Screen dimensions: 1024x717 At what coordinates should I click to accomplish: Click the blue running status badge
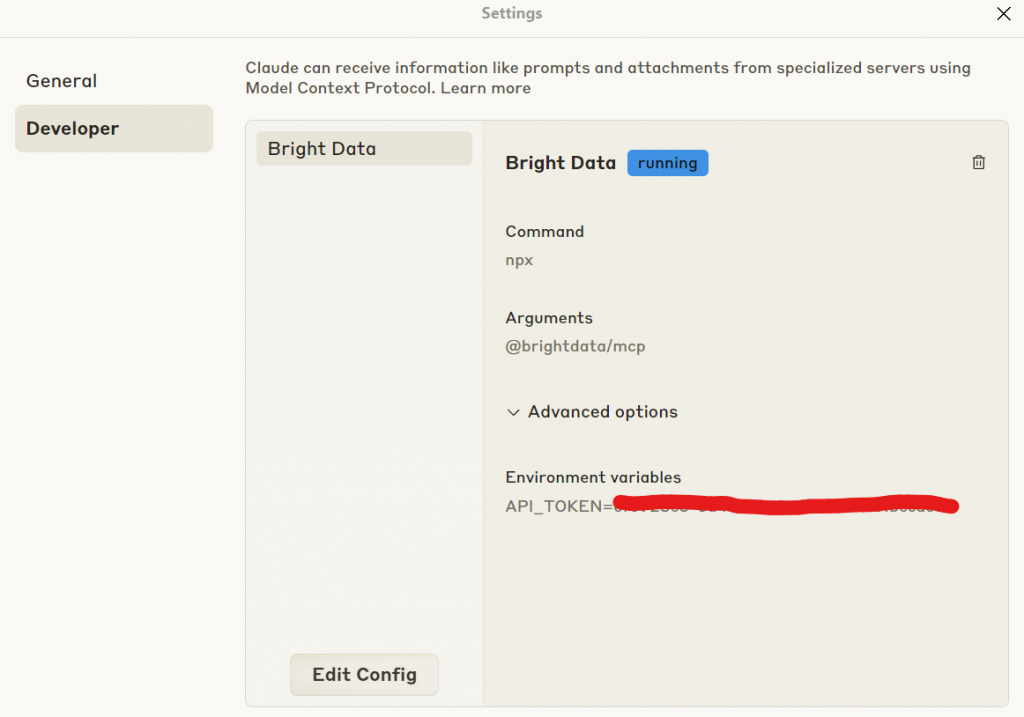(667, 163)
